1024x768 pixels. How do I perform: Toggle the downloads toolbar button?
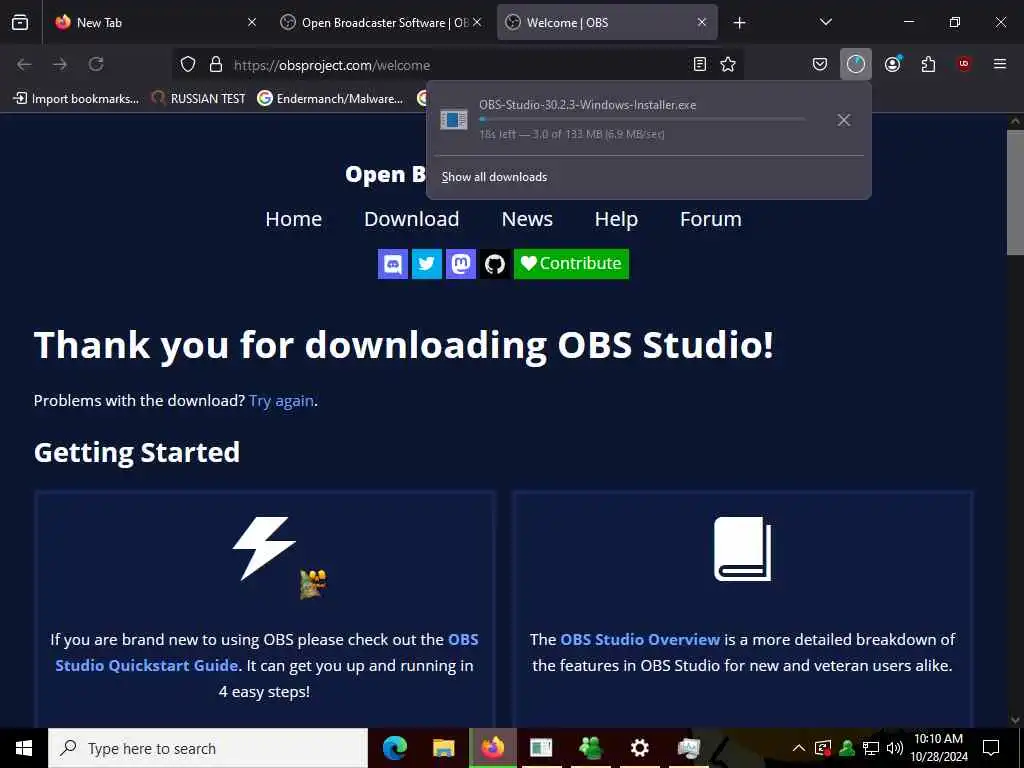[856, 64]
